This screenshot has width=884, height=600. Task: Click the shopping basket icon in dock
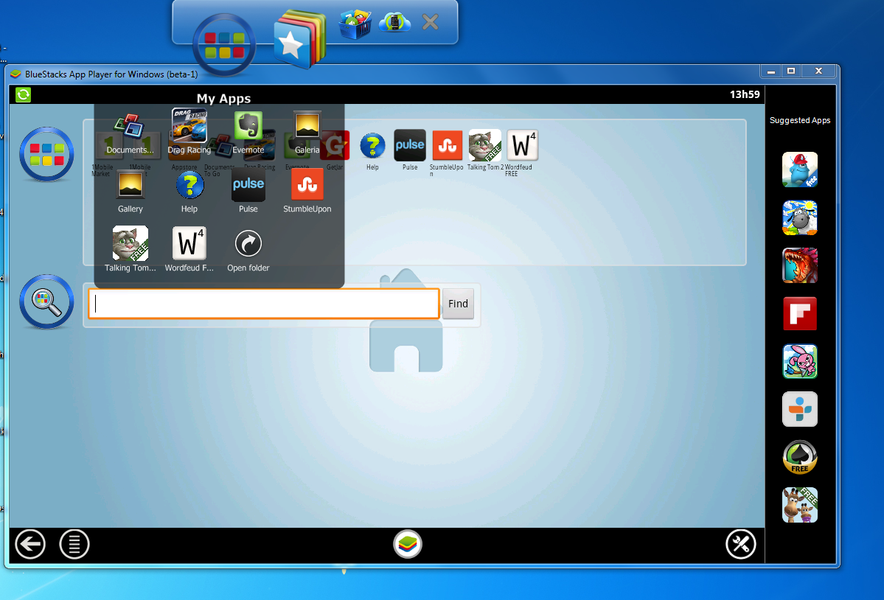pos(354,24)
